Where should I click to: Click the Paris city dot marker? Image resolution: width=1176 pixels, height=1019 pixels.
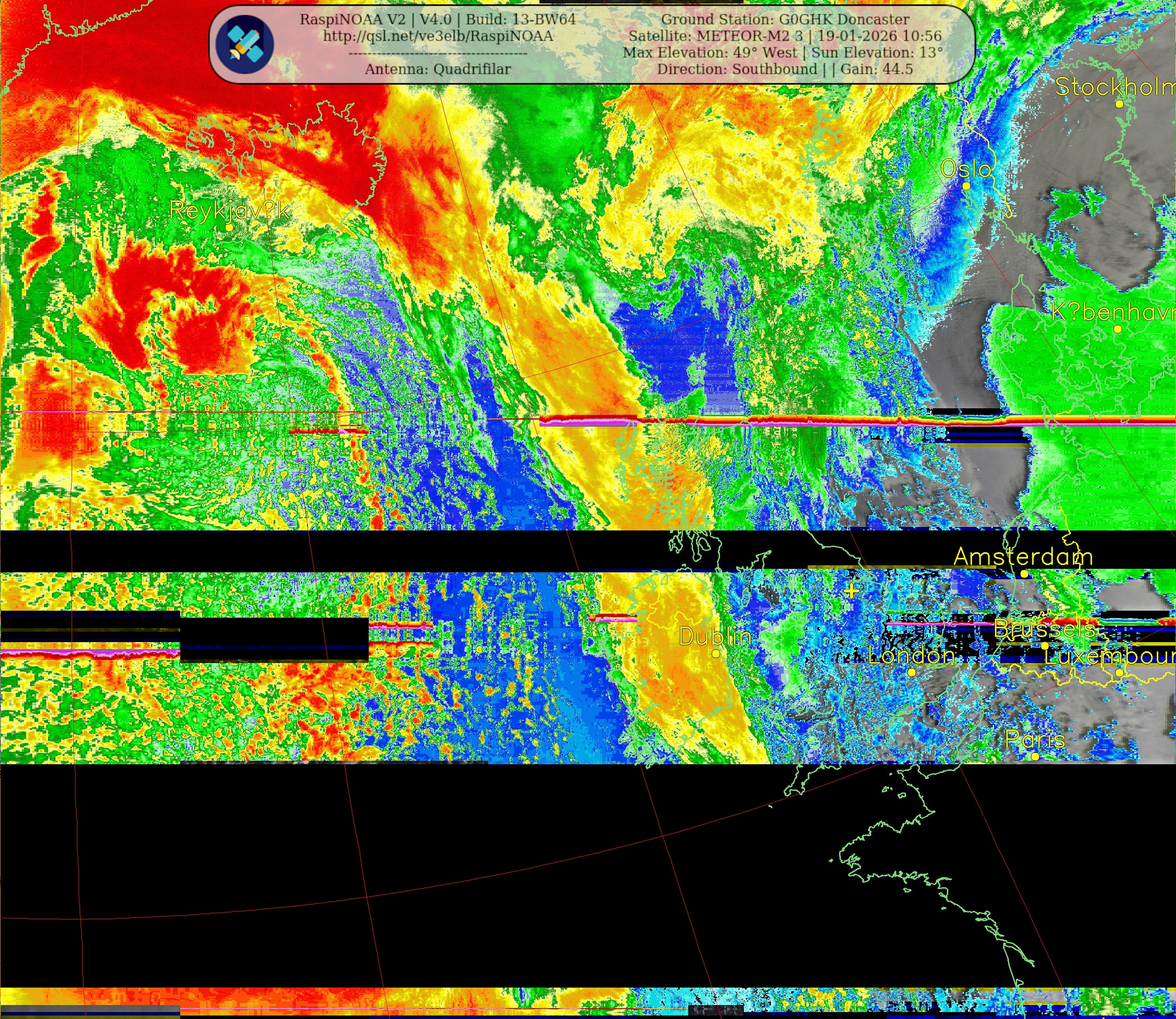tap(1035, 756)
